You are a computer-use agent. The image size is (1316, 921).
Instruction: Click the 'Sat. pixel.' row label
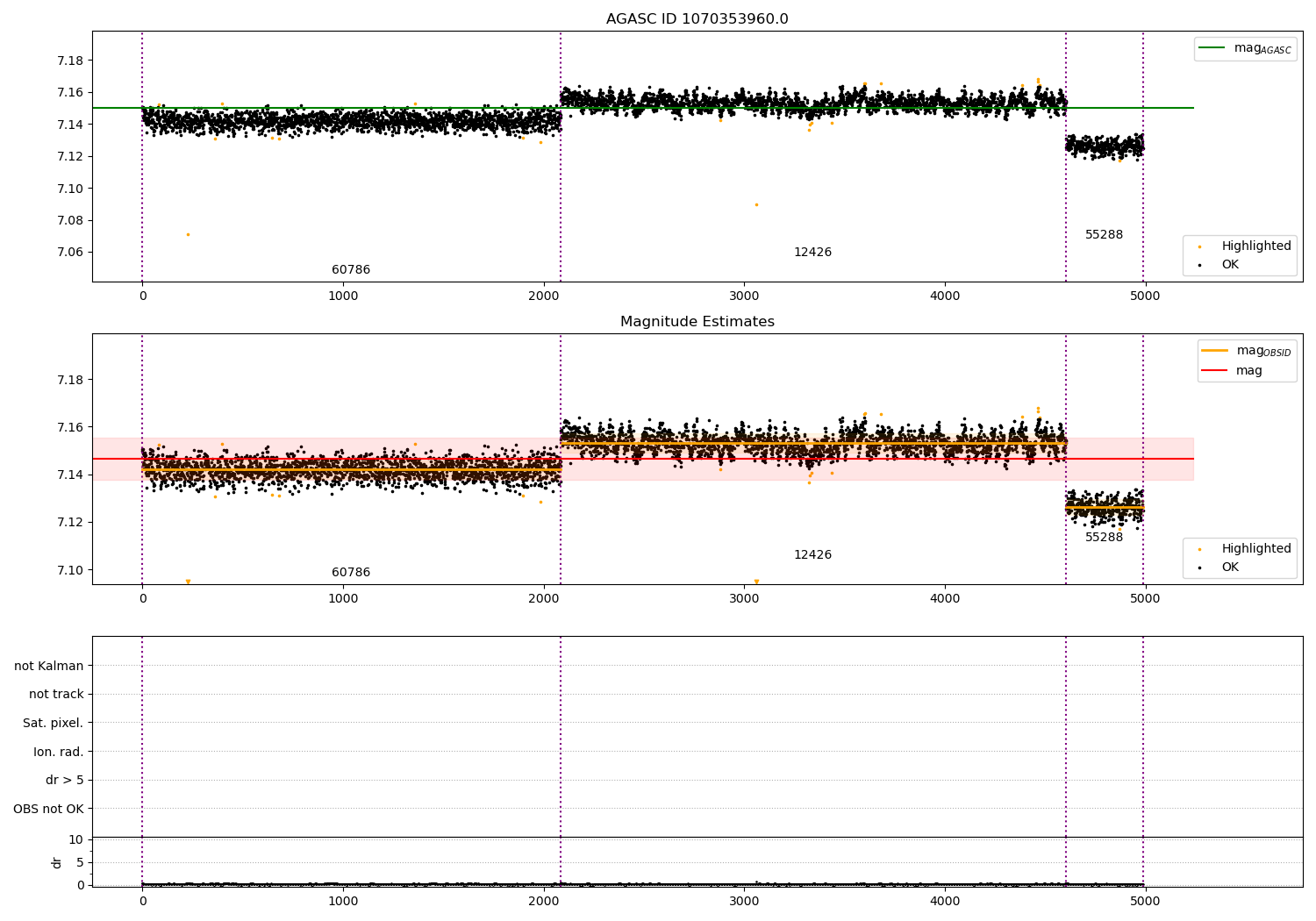click(54, 724)
